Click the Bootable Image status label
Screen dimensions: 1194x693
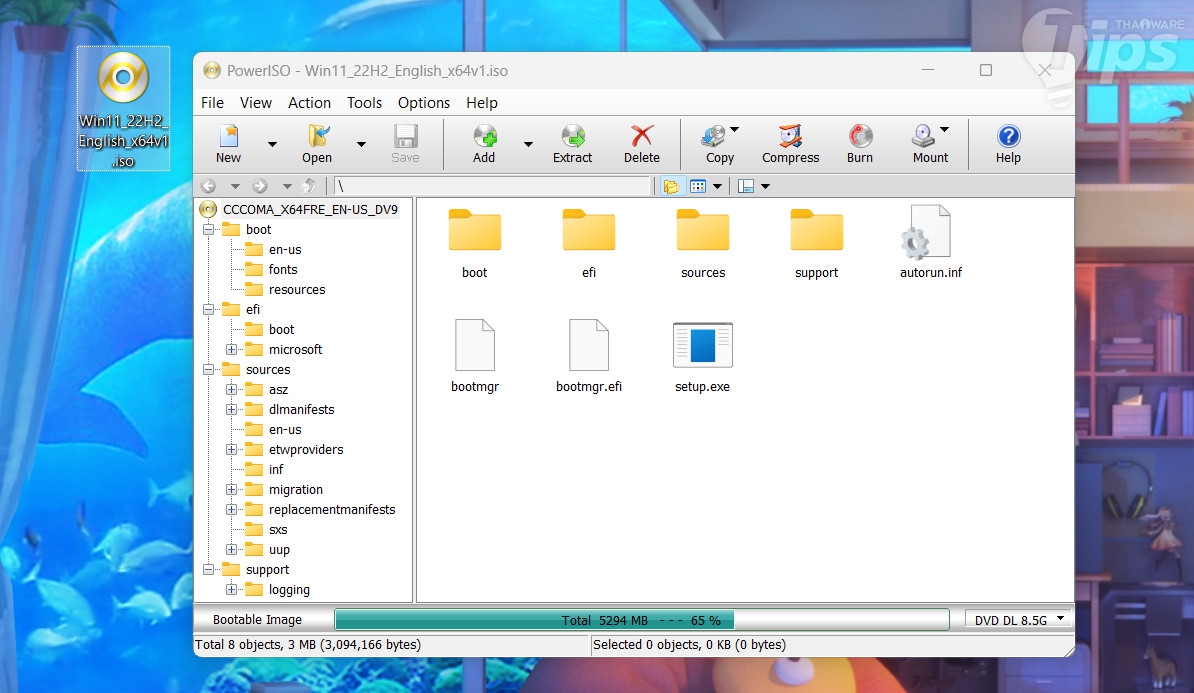[x=257, y=620]
